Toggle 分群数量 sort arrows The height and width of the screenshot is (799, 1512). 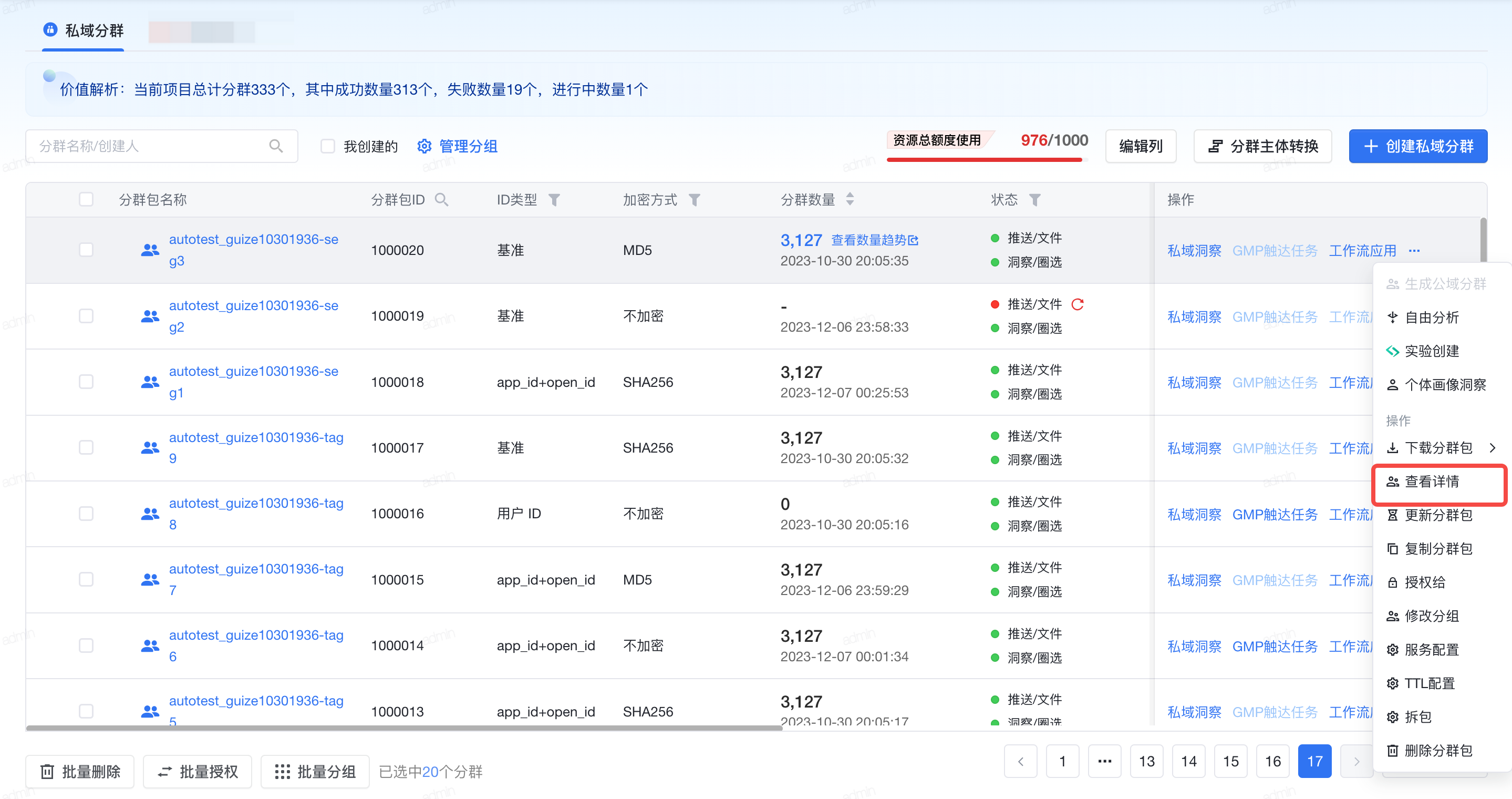pos(850,200)
